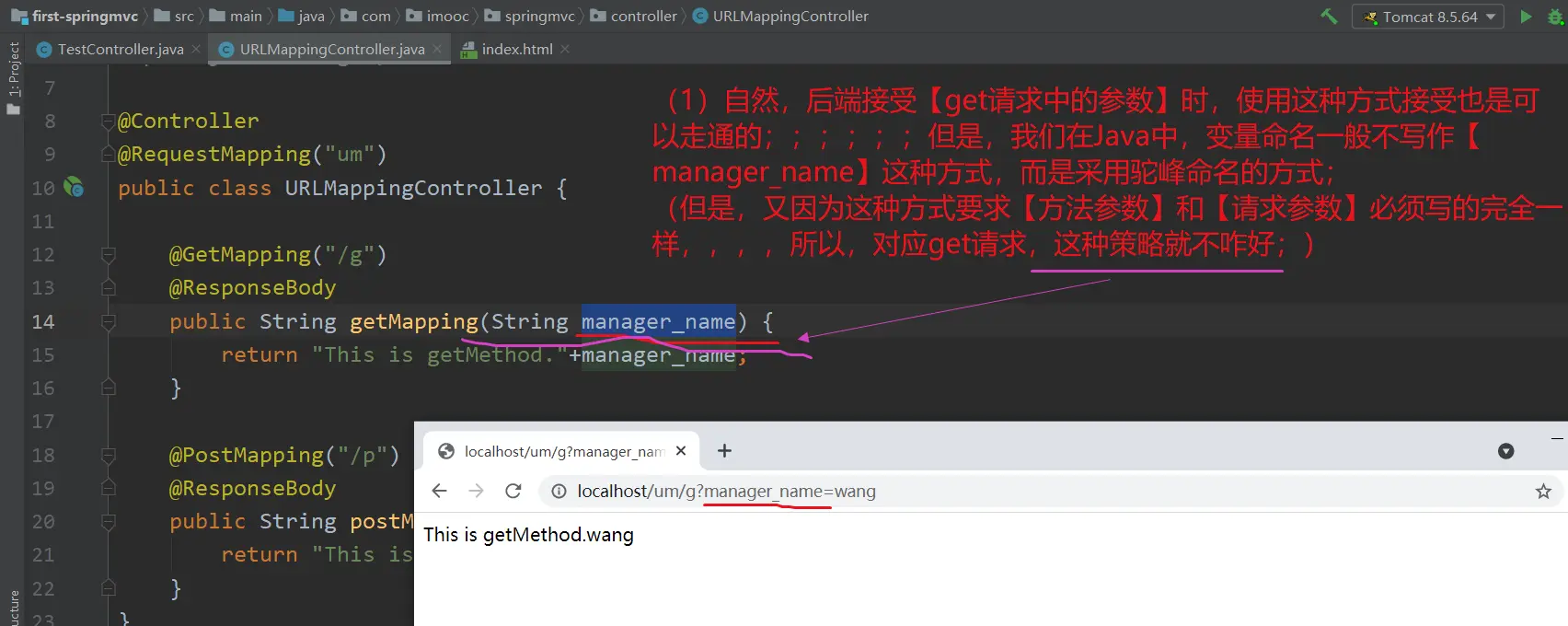
Task: Click the @PostMapping("/p") annotation
Action: coord(284,455)
